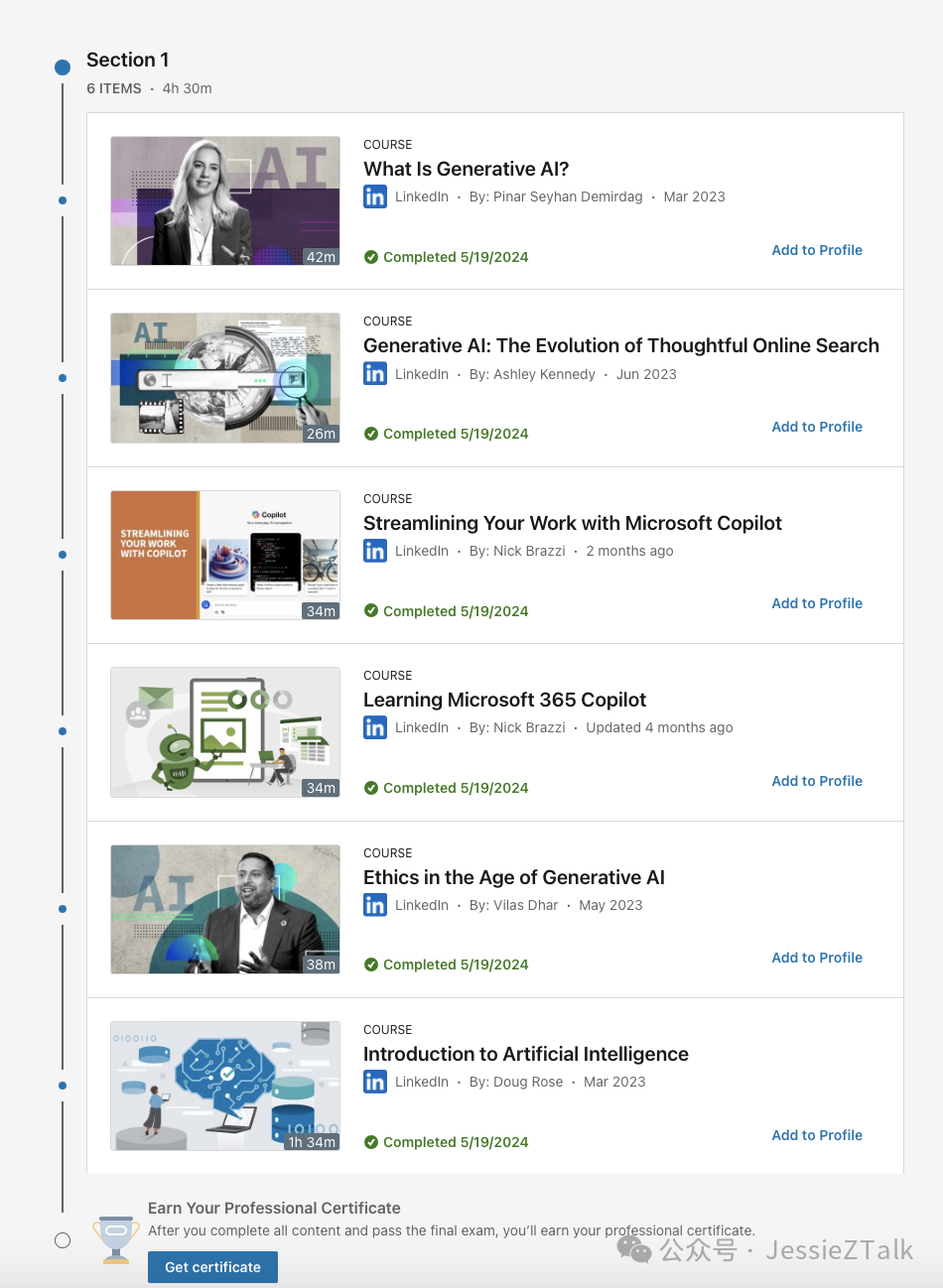Click the May 2023 date text
The image size is (943, 1288).
point(610,905)
